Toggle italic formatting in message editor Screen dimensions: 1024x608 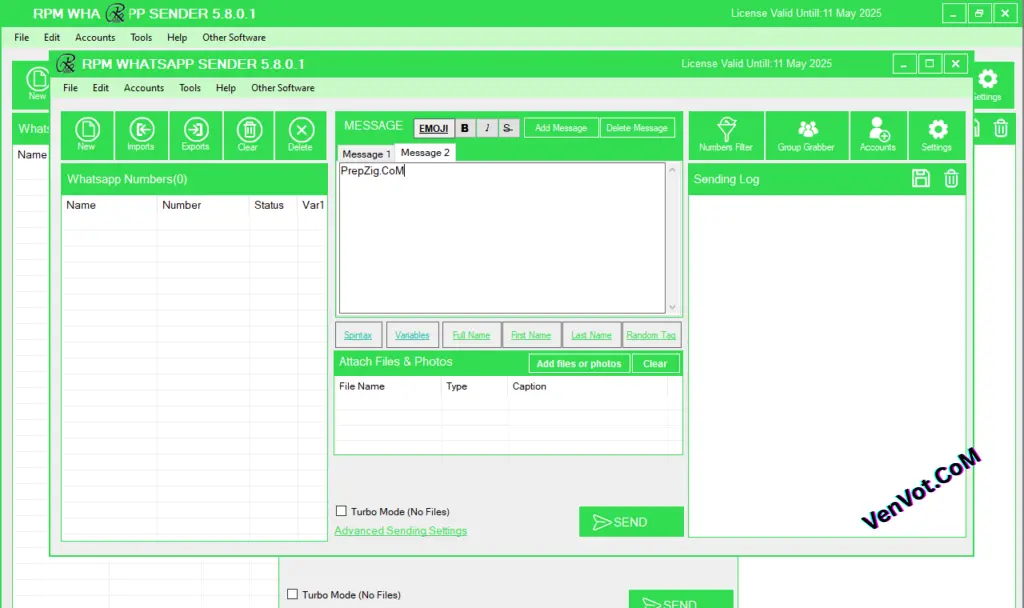click(x=487, y=128)
